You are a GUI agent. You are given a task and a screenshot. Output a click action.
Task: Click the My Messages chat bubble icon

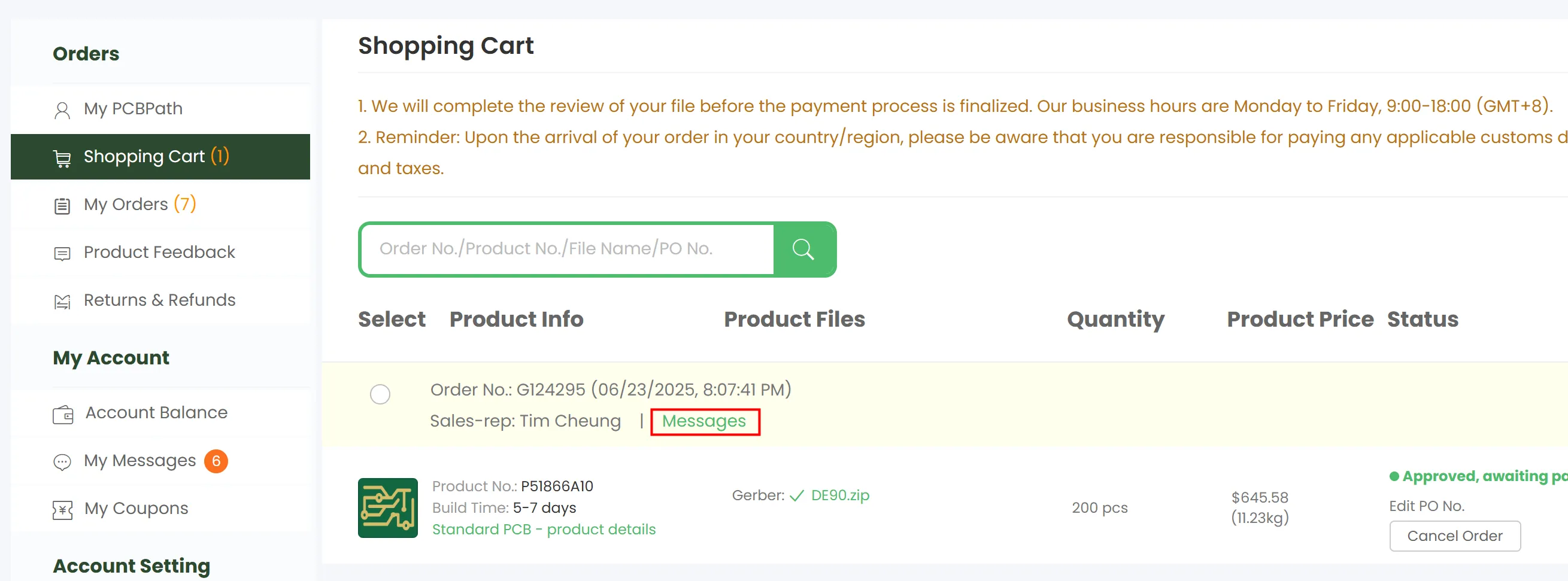click(62, 462)
